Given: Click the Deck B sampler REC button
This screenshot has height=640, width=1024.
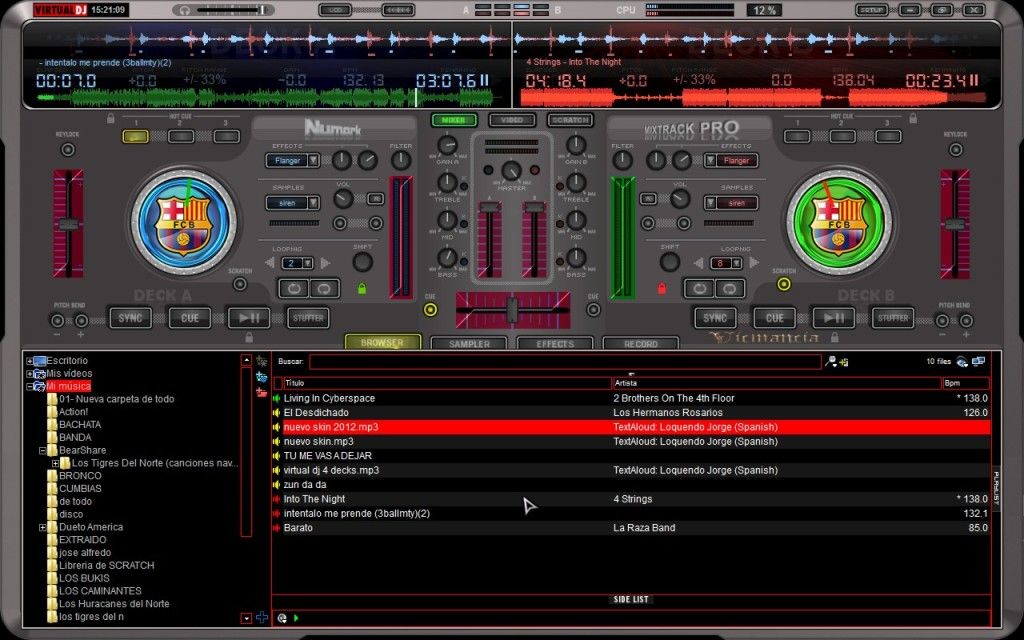Looking at the screenshot, I should click(x=648, y=199).
